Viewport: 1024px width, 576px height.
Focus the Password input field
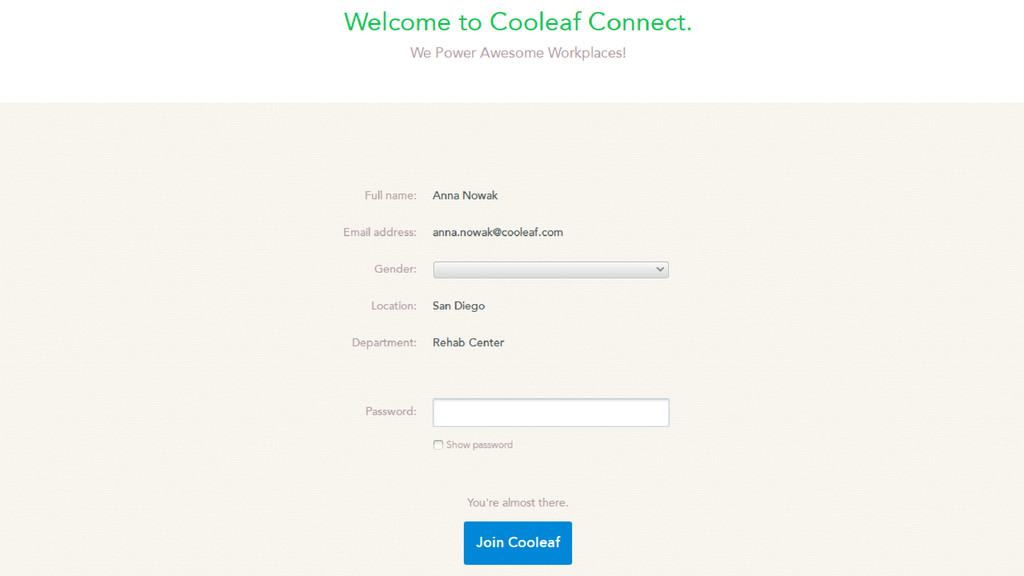pyautogui.click(x=551, y=412)
